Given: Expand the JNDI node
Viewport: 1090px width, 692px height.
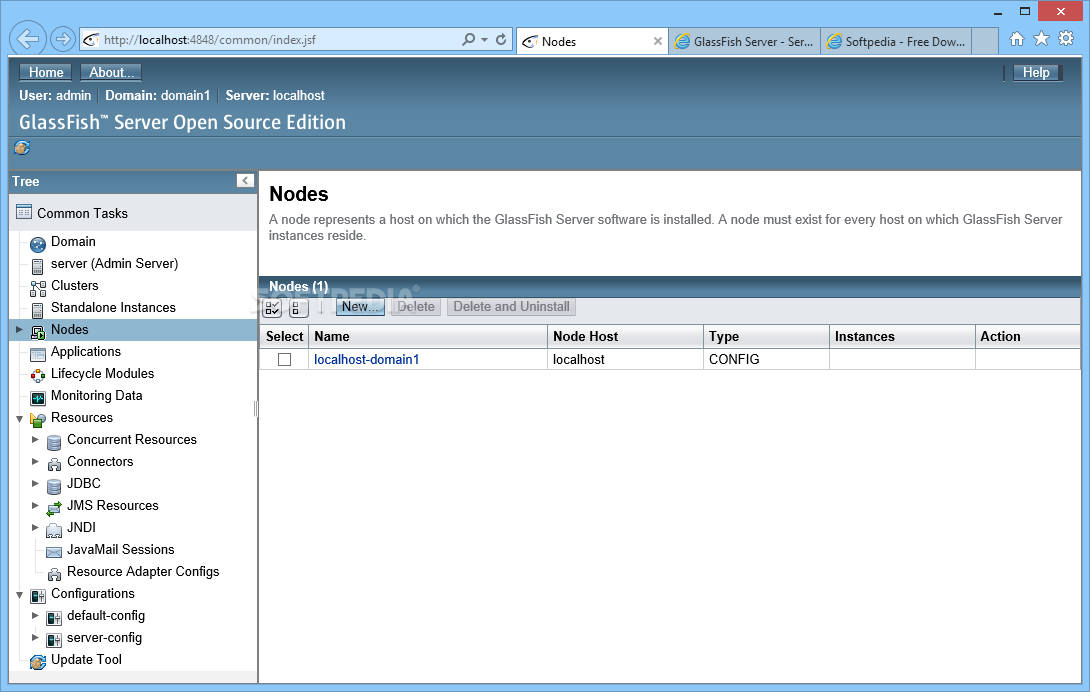Looking at the screenshot, I should tap(35, 527).
